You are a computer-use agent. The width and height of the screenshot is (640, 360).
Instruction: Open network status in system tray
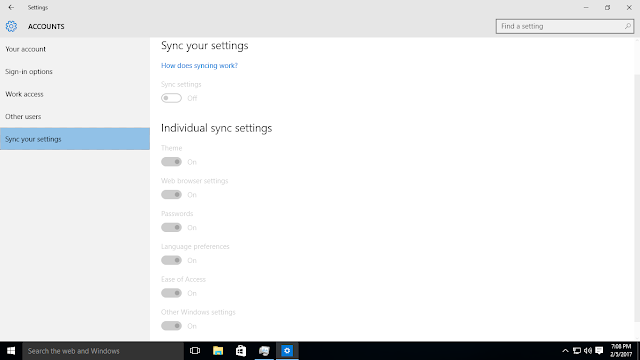click(577, 351)
